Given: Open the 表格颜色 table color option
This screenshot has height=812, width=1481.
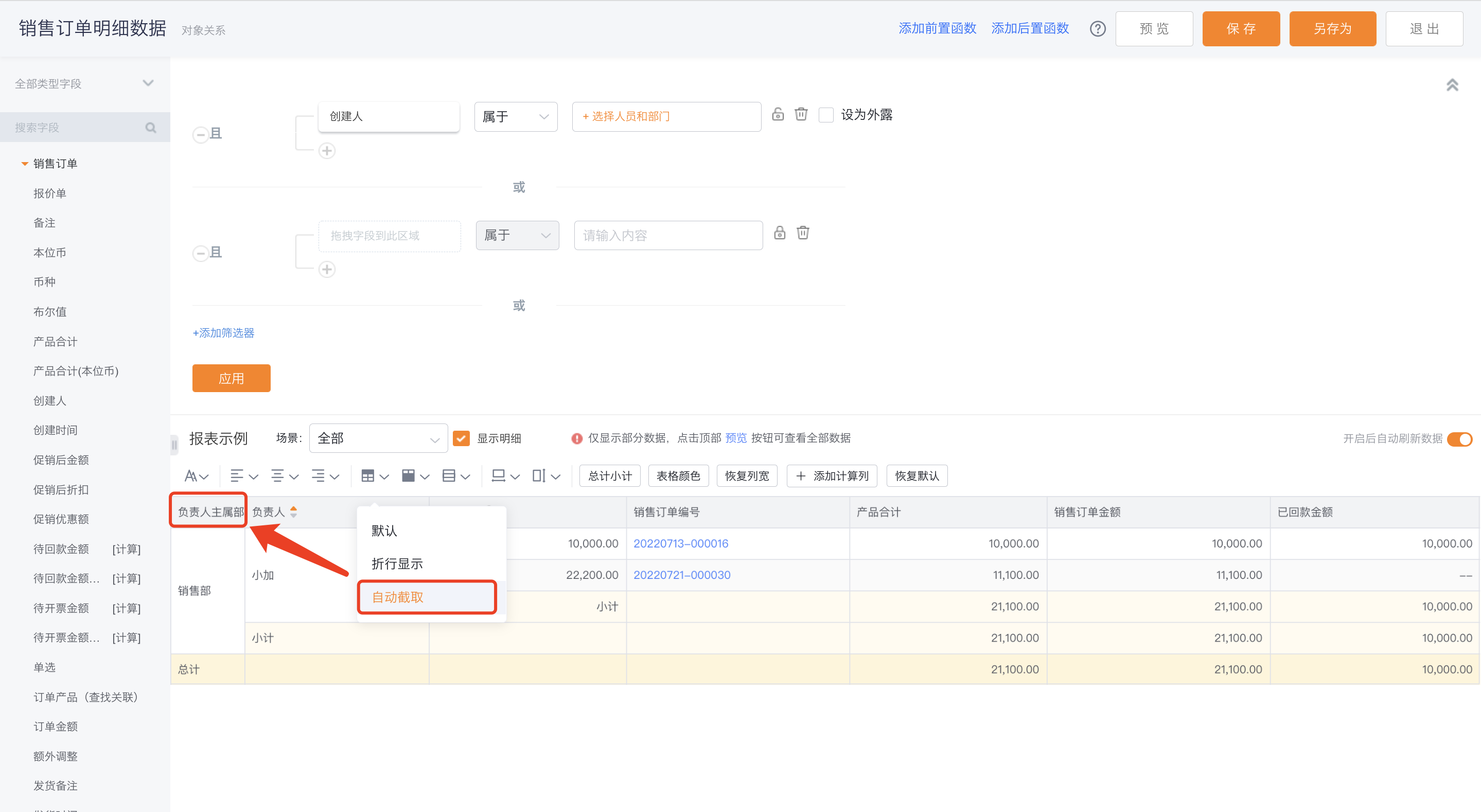Looking at the screenshot, I should click(x=678, y=476).
